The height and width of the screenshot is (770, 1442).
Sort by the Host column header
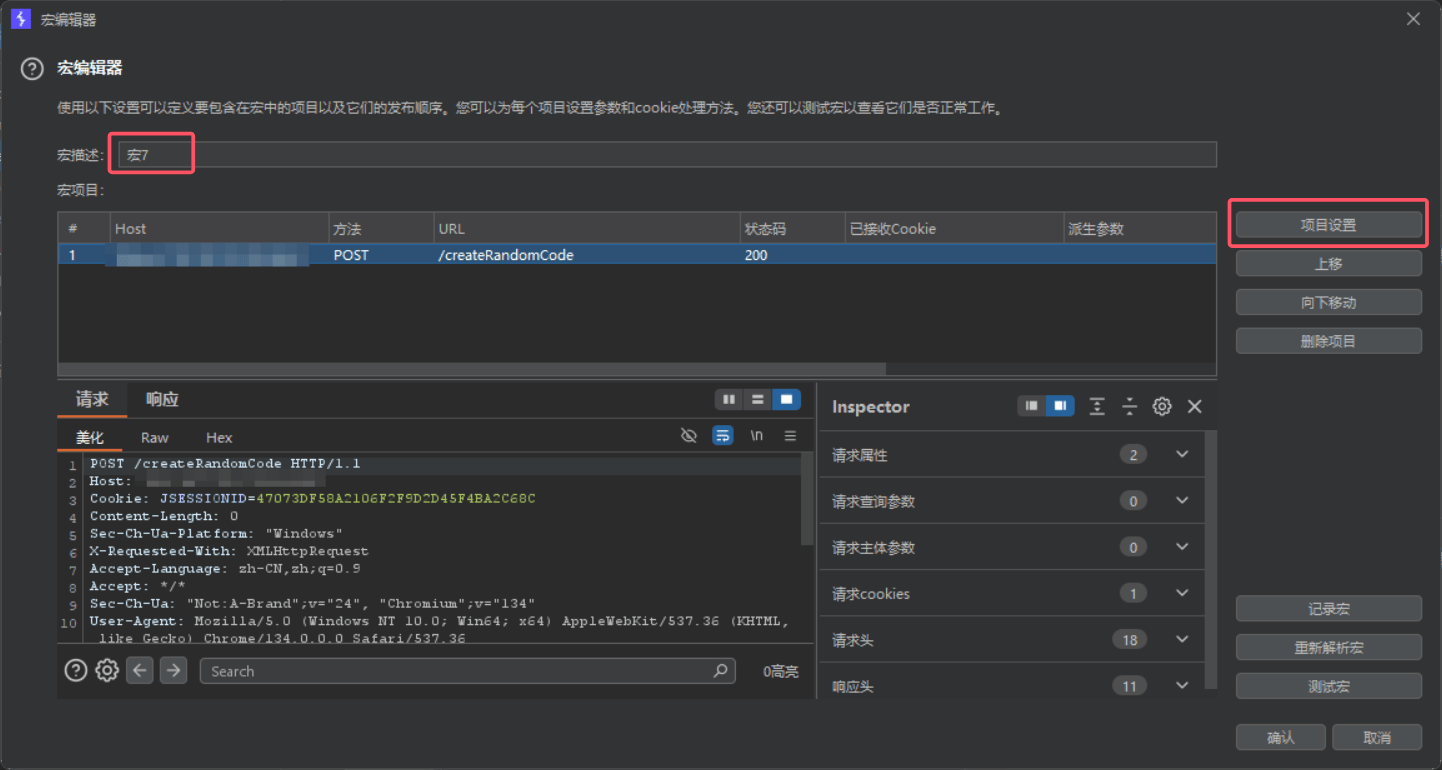(219, 228)
